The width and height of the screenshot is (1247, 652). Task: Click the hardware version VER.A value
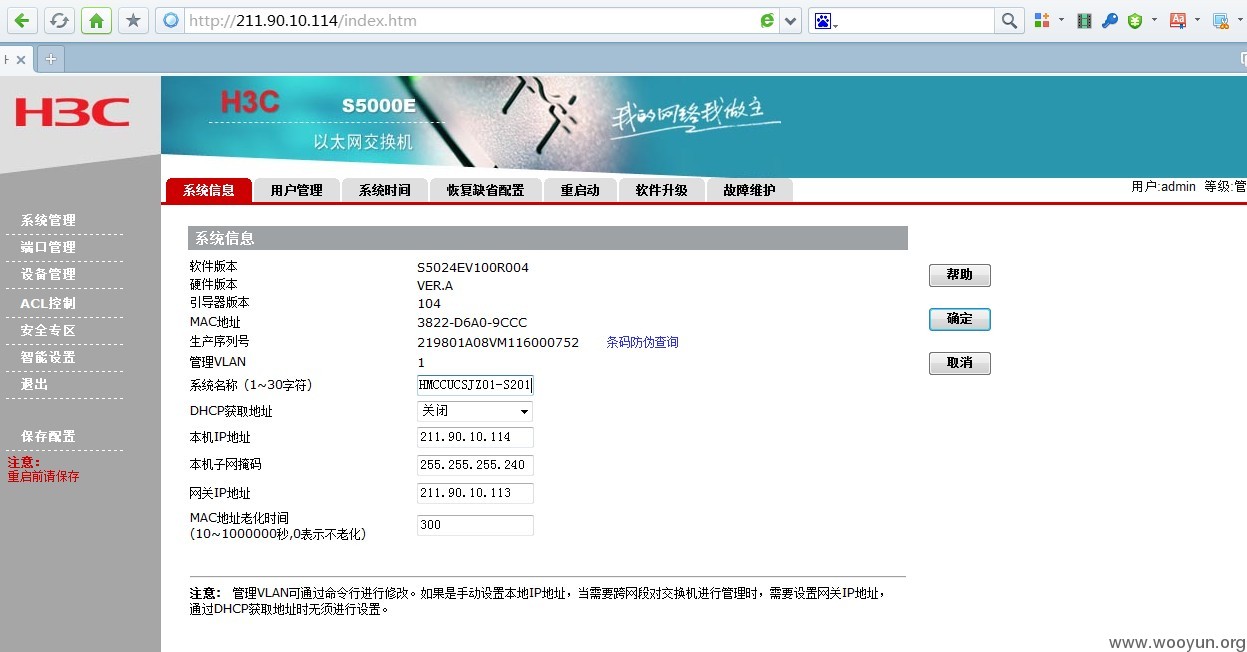pos(435,286)
